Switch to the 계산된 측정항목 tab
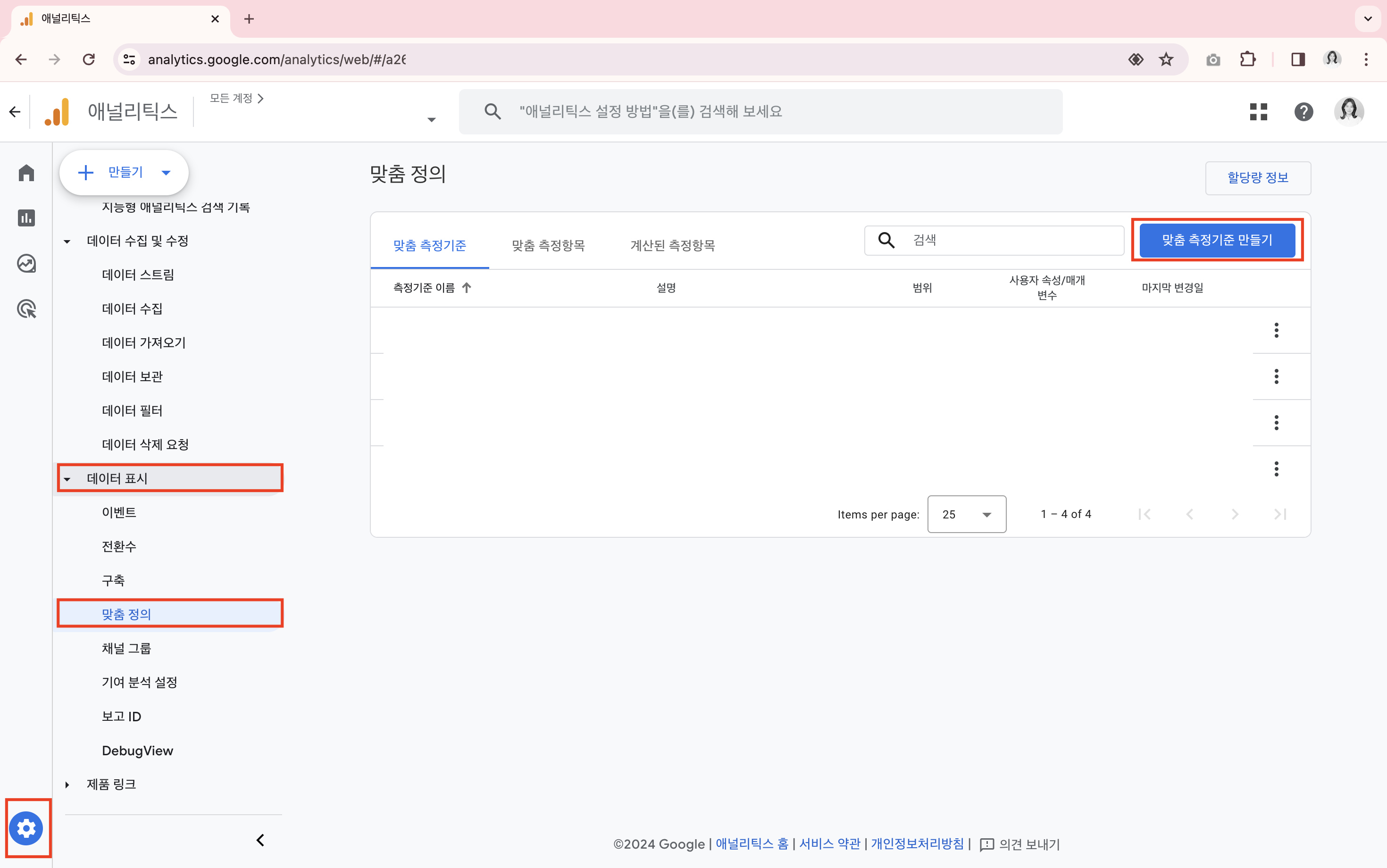Screen dimensions: 1387x868 point(672,246)
